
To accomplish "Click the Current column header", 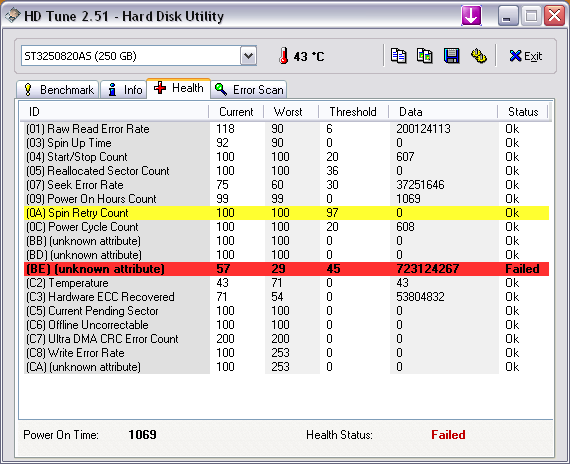I will pyautogui.click(x=236, y=112).
